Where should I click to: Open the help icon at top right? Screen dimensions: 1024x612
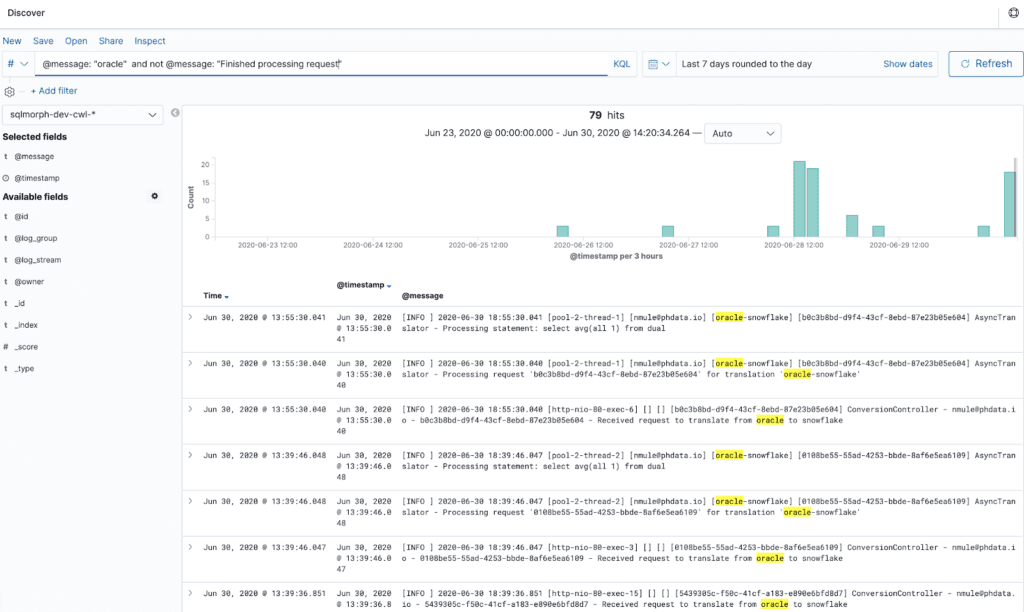pyautogui.click(x=1014, y=12)
